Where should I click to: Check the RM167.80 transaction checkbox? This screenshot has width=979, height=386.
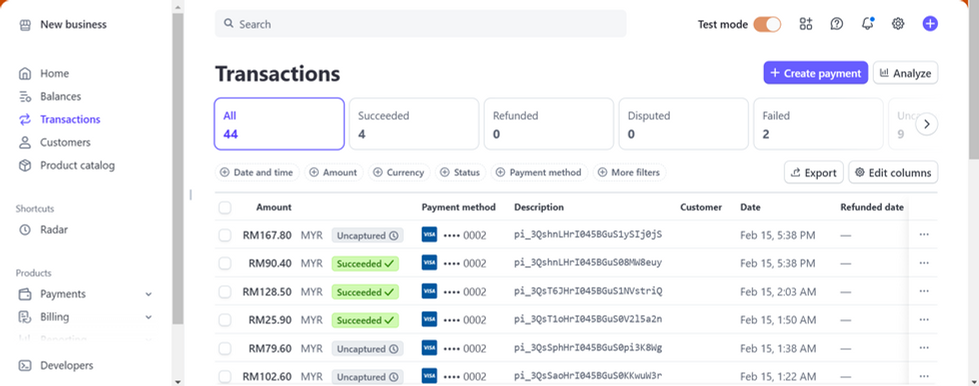tap(225, 235)
